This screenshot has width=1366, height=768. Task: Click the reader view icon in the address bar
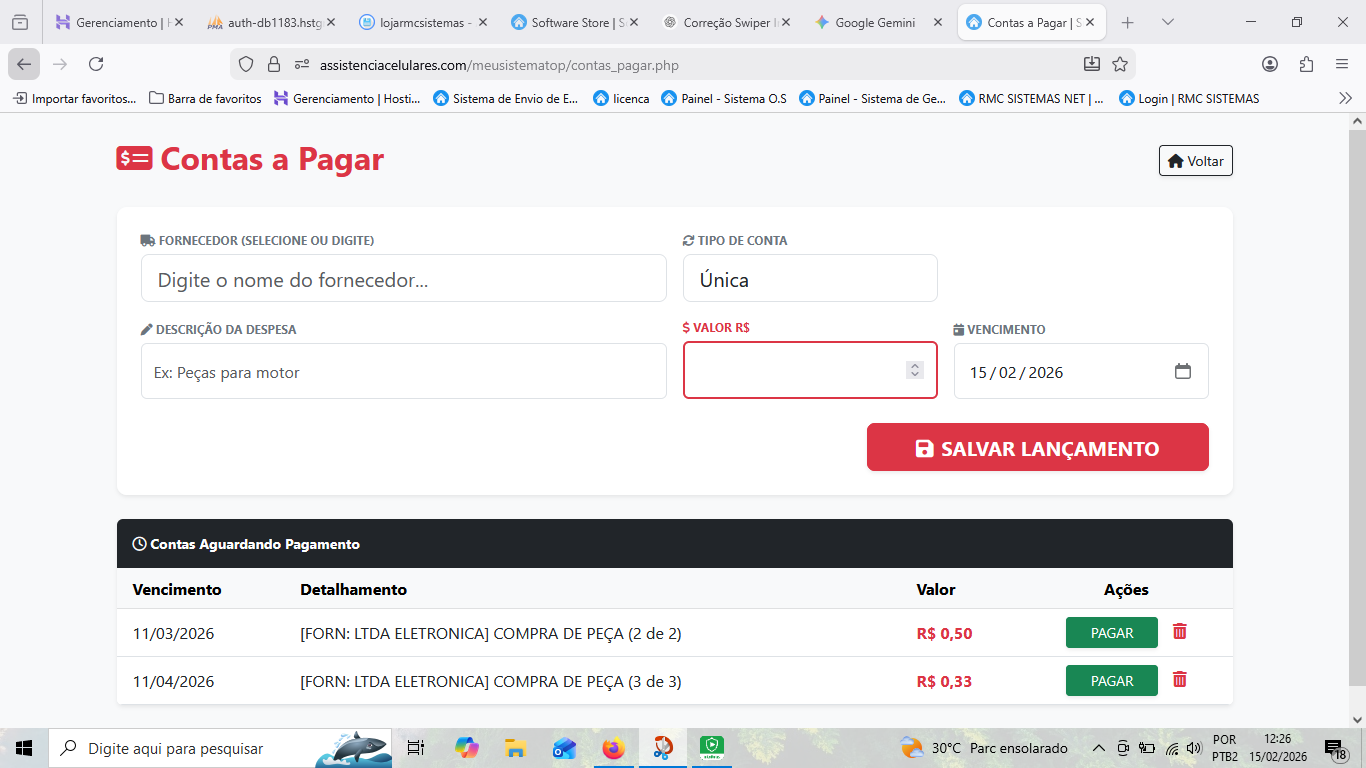pyautogui.click(x=1092, y=63)
